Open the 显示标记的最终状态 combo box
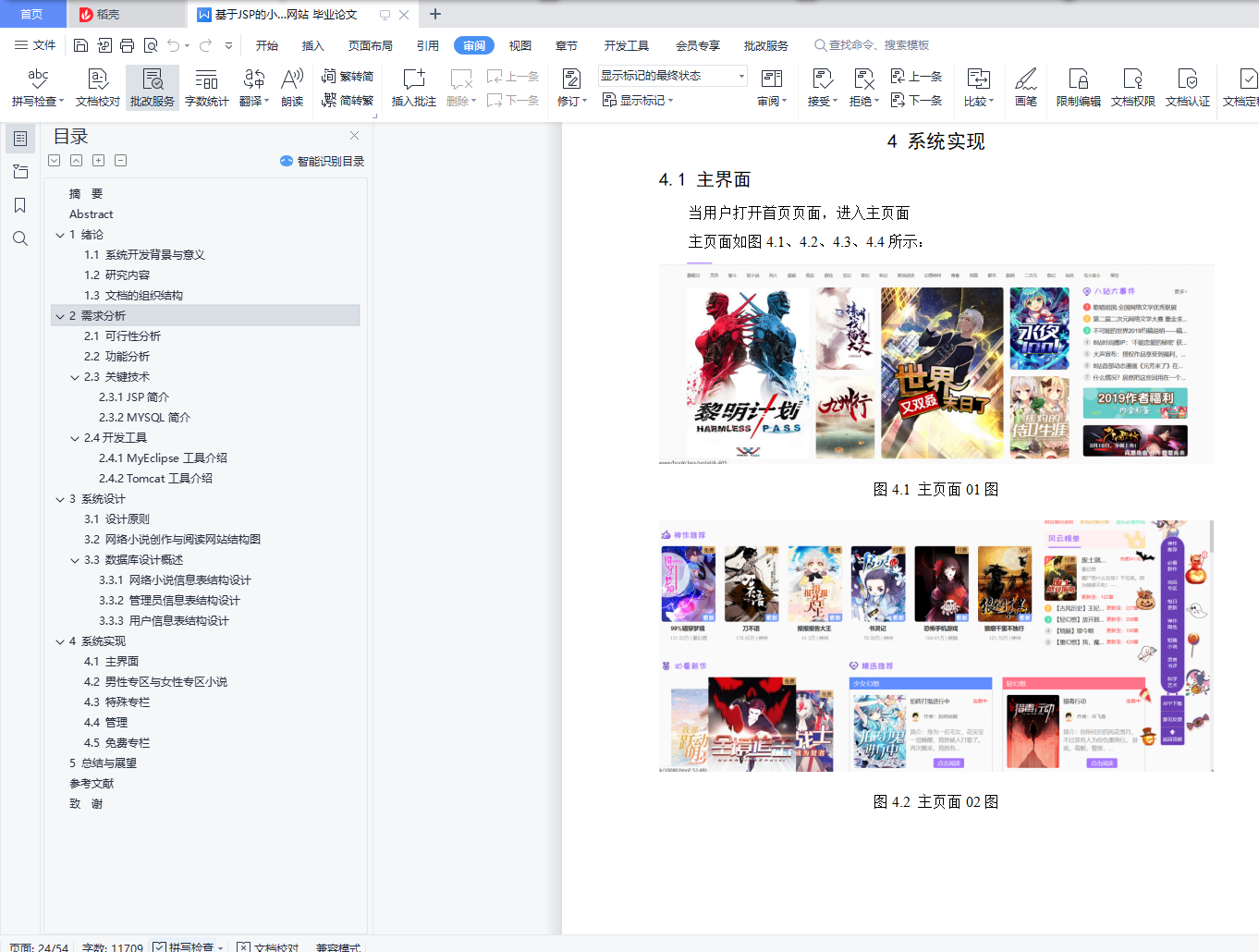Image resolution: width=1259 pixels, height=952 pixels. pyautogui.click(x=672, y=76)
